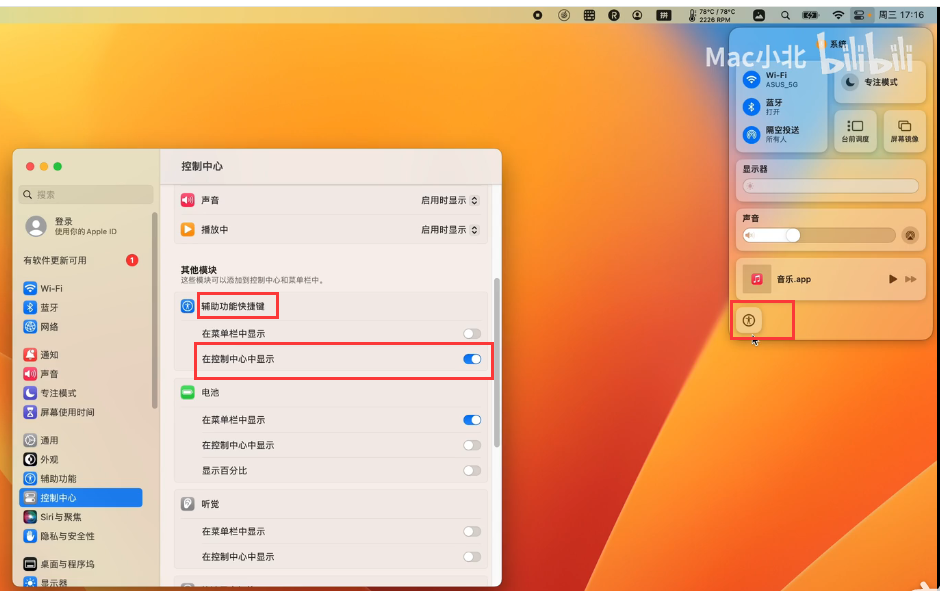
Task: Open 有软件更新可用 software update notice
Action: click(81, 260)
